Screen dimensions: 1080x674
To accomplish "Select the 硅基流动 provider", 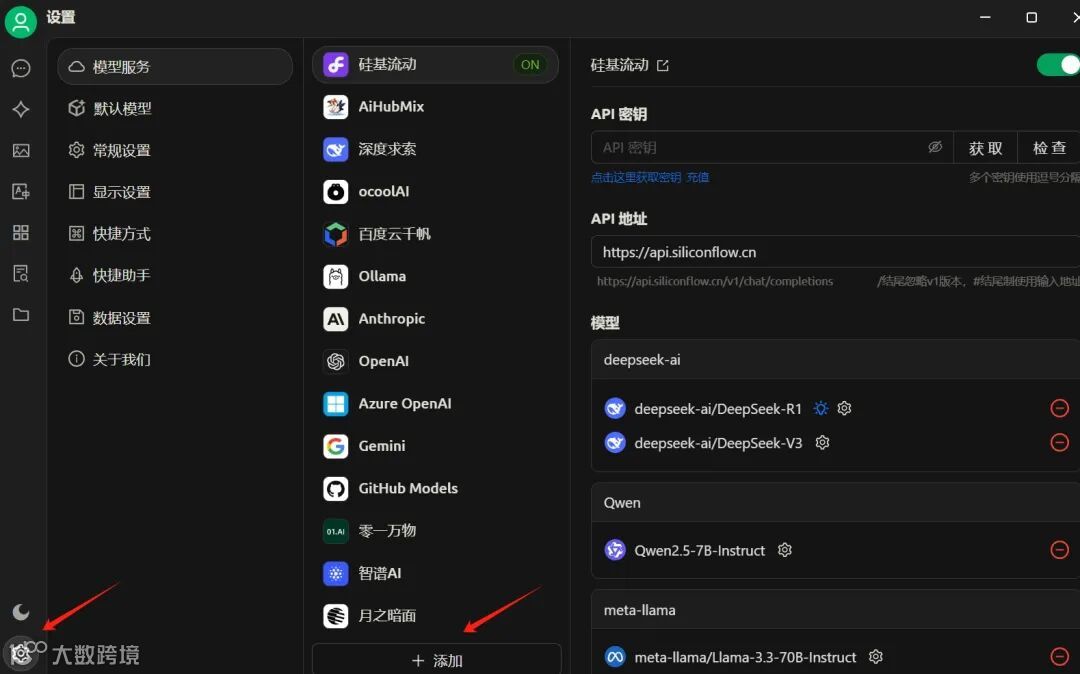I will (435, 65).
